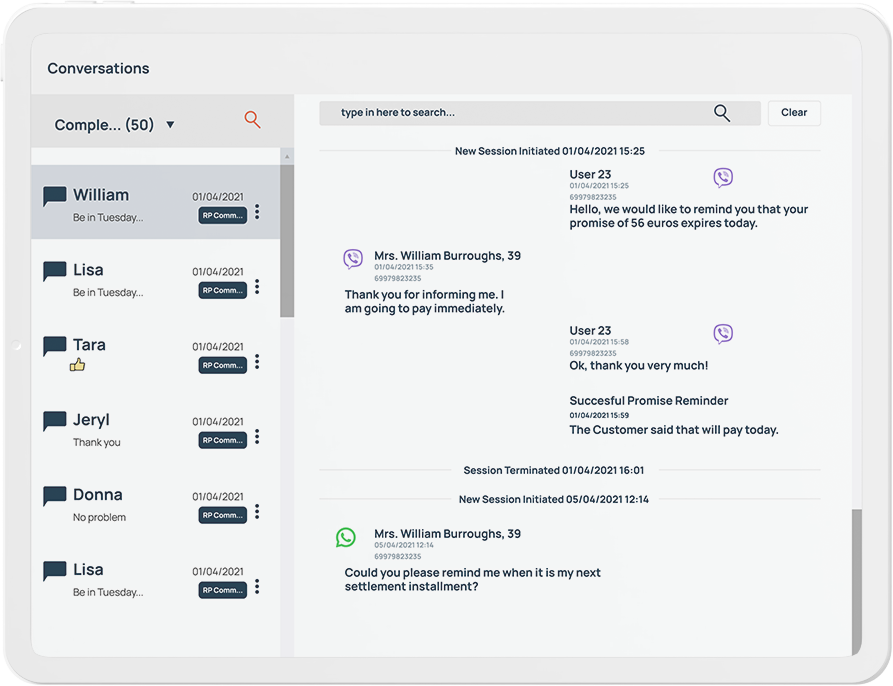Open the three-dot menu for Jeryl
Image resolution: width=893 pixels, height=686 pixels.
point(257,437)
